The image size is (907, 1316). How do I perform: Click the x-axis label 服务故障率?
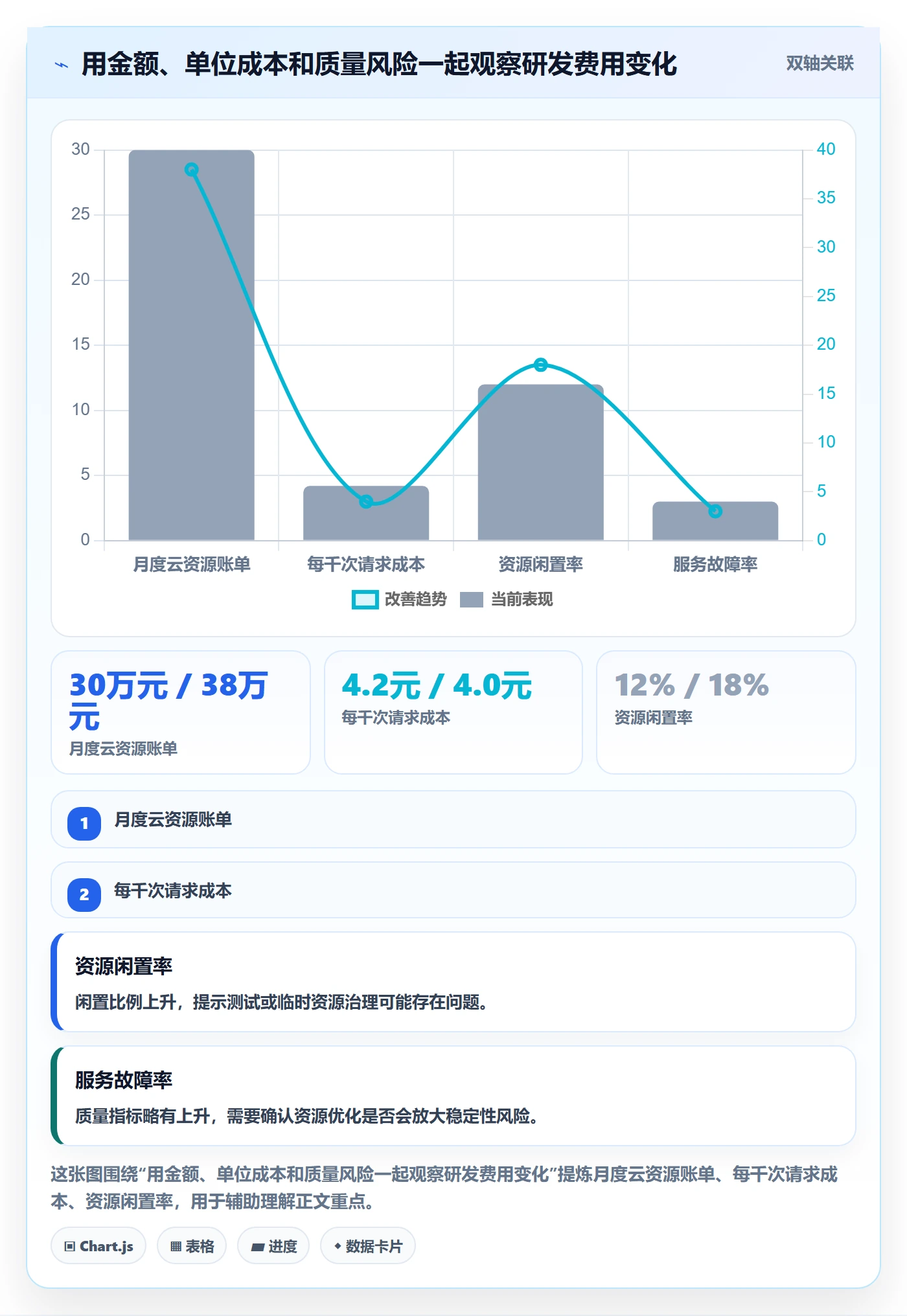pos(715,564)
